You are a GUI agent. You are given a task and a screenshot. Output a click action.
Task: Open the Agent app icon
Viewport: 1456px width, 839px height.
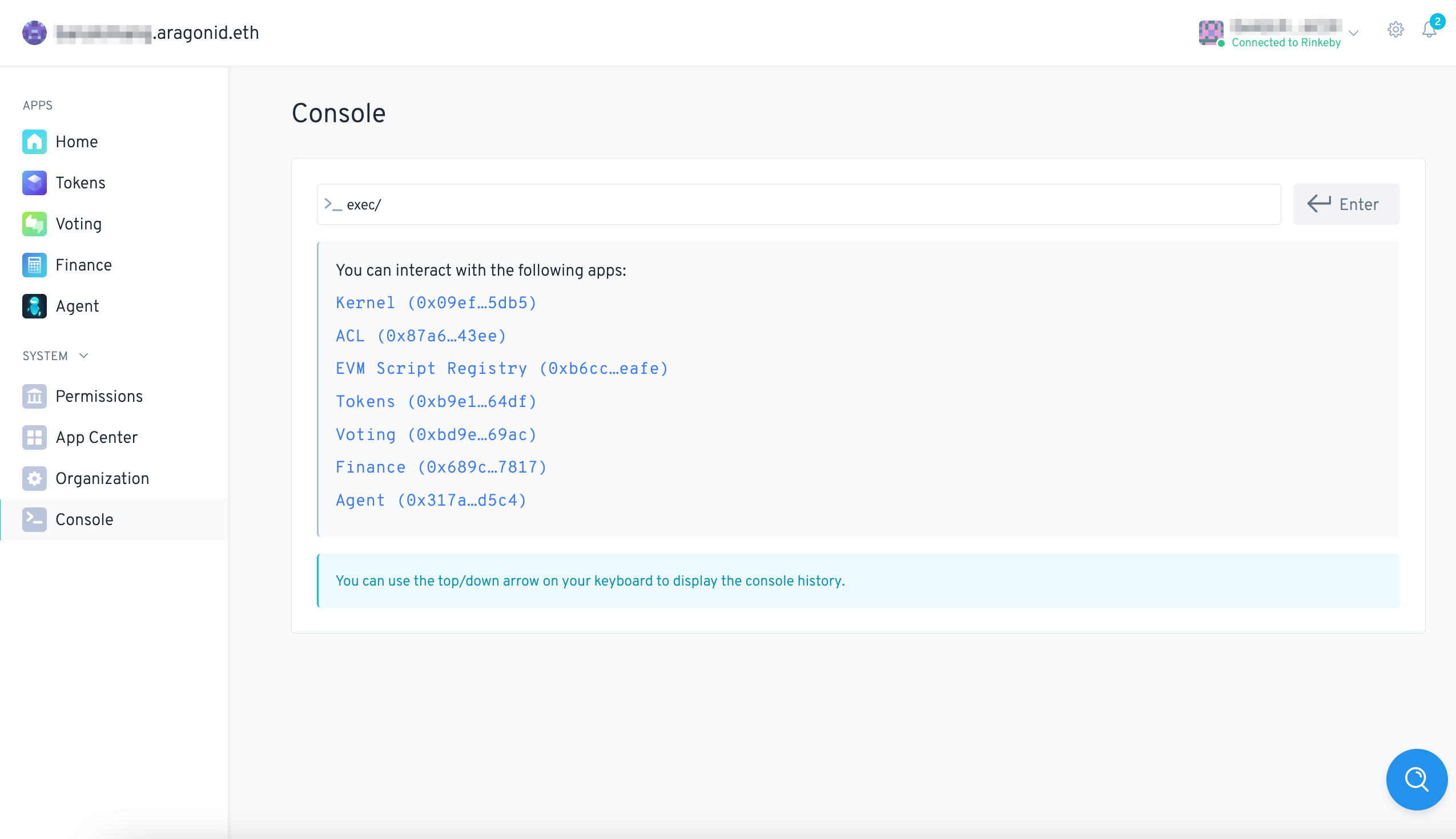point(34,306)
